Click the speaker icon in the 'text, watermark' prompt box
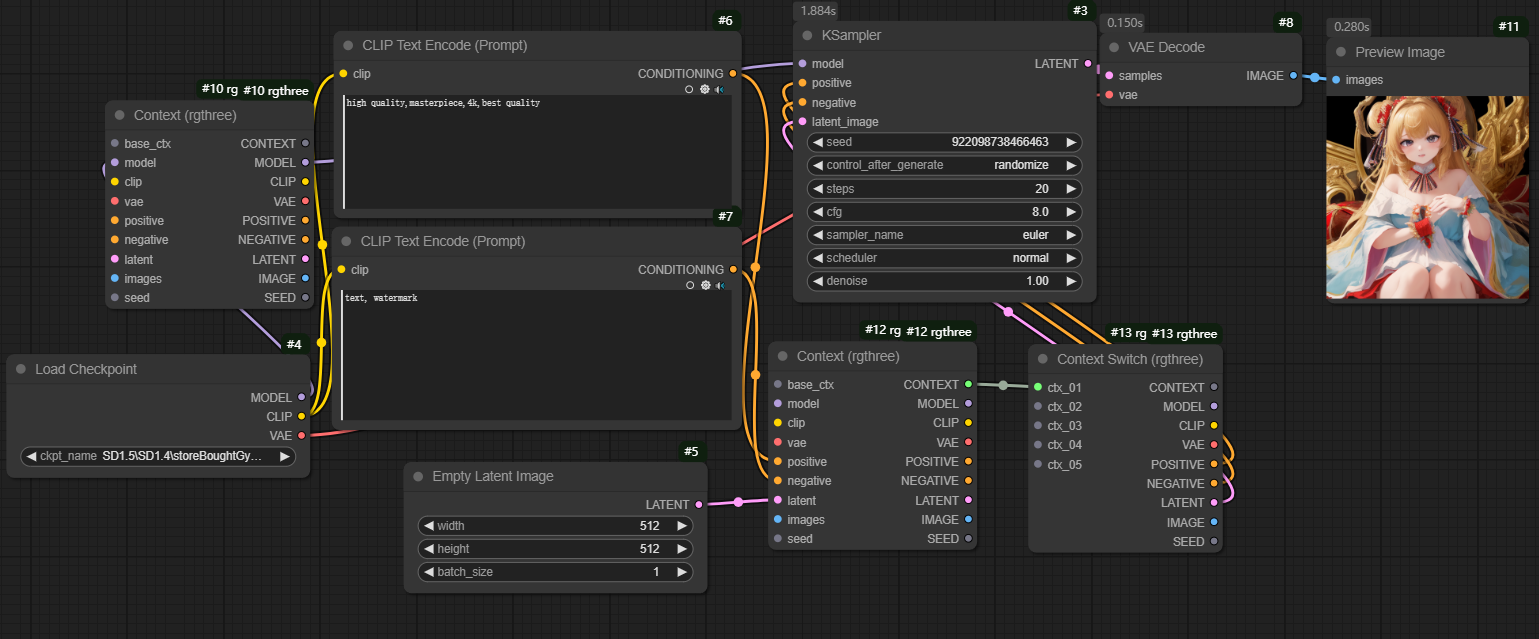Viewport: 1539px width, 639px height. pyautogui.click(x=720, y=285)
